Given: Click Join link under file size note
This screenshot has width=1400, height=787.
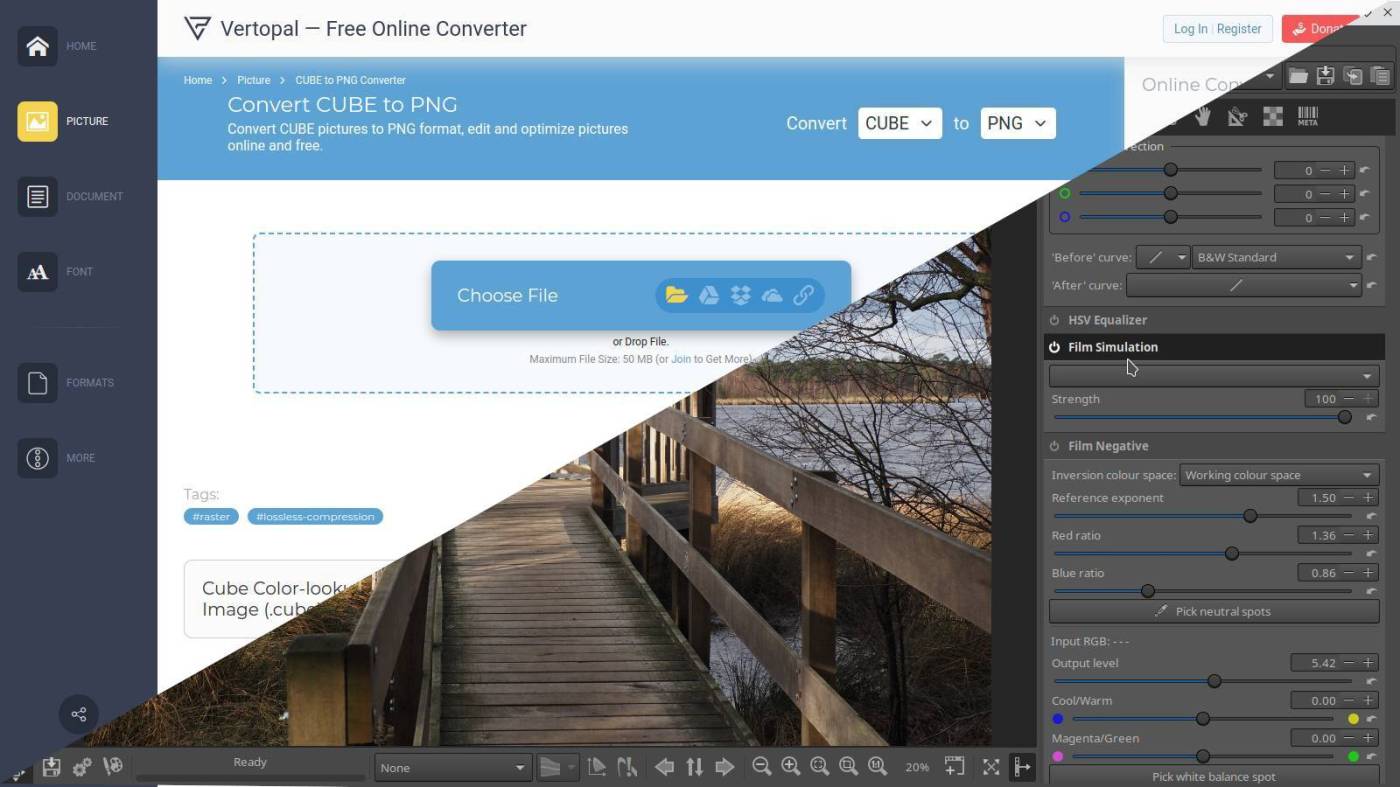Looking at the screenshot, I should tap(681, 359).
